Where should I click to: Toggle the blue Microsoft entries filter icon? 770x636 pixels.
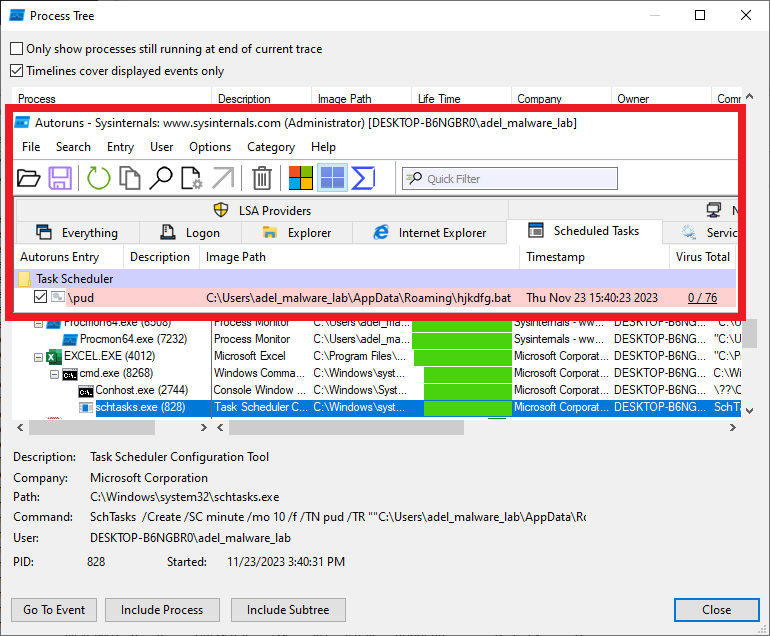click(332, 178)
